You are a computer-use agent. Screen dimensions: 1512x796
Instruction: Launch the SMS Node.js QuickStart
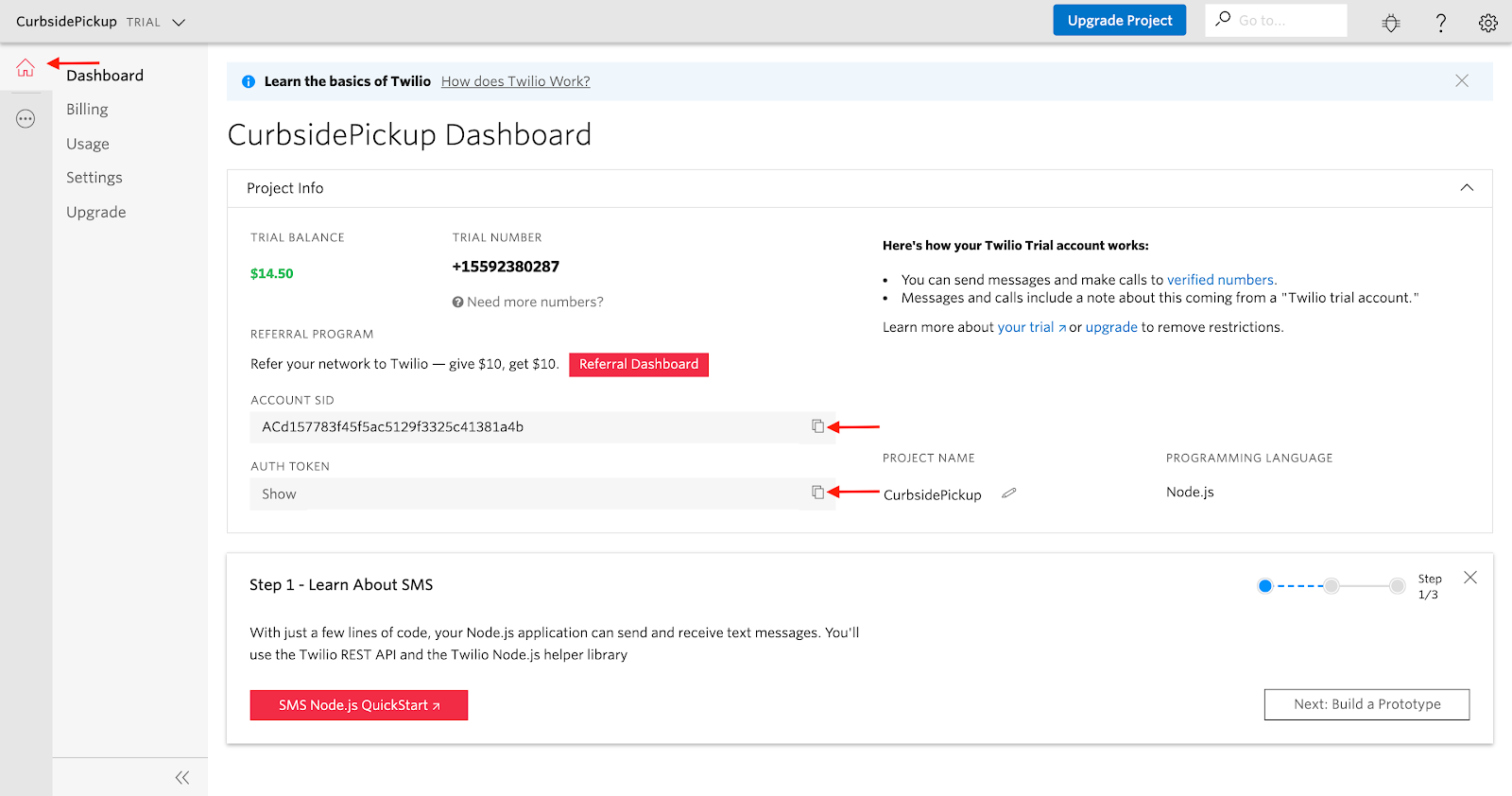(359, 705)
